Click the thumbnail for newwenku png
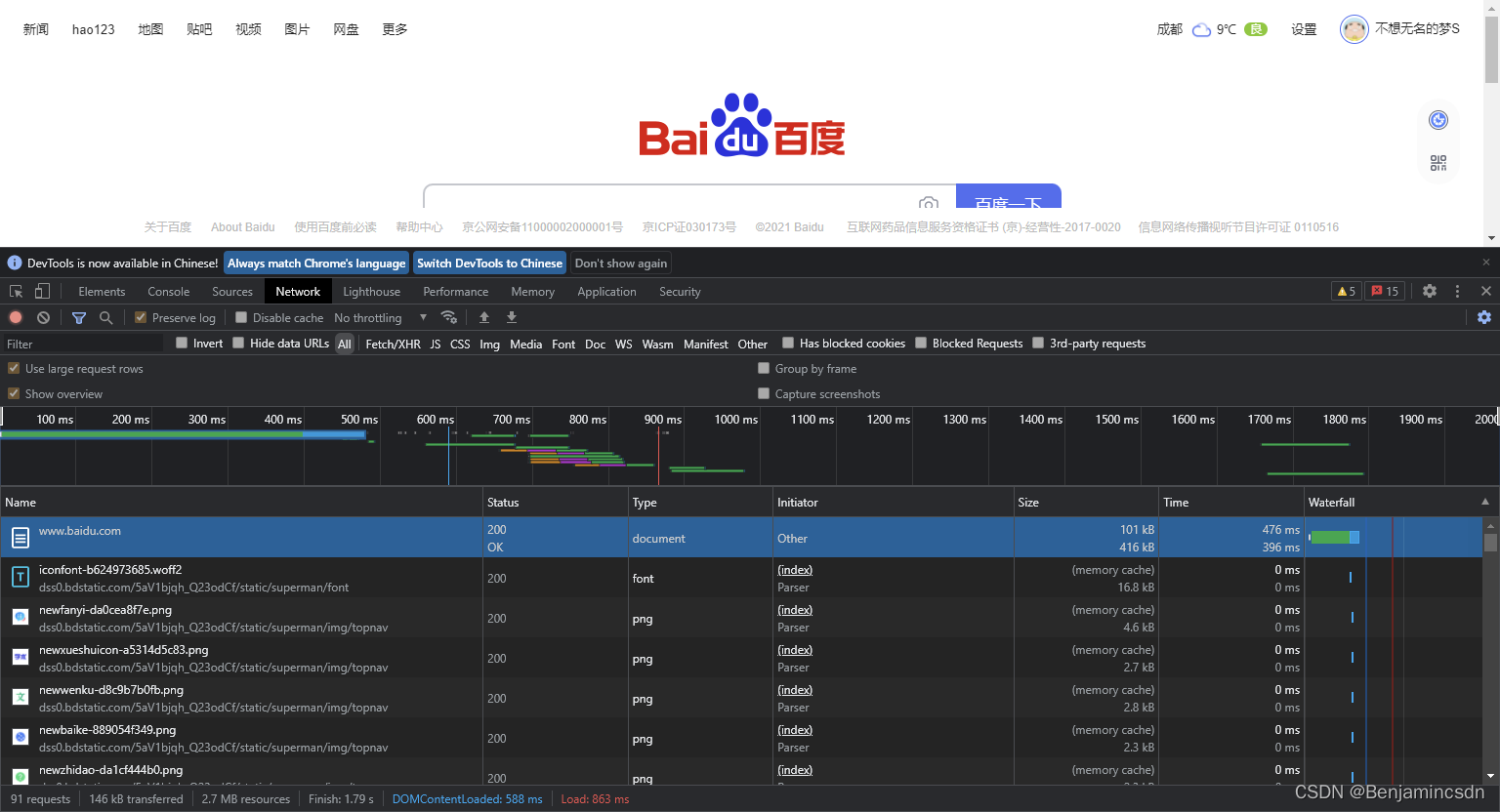This screenshot has width=1500, height=812. click(x=21, y=698)
